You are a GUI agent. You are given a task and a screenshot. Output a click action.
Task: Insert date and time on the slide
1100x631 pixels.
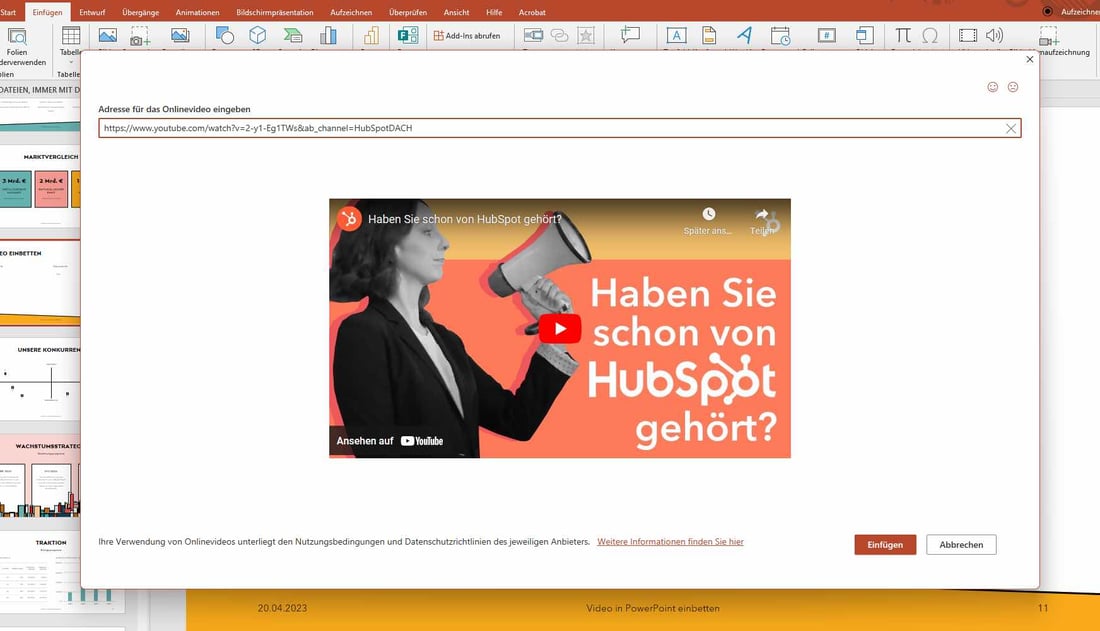pyautogui.click(x=780, y=36)
